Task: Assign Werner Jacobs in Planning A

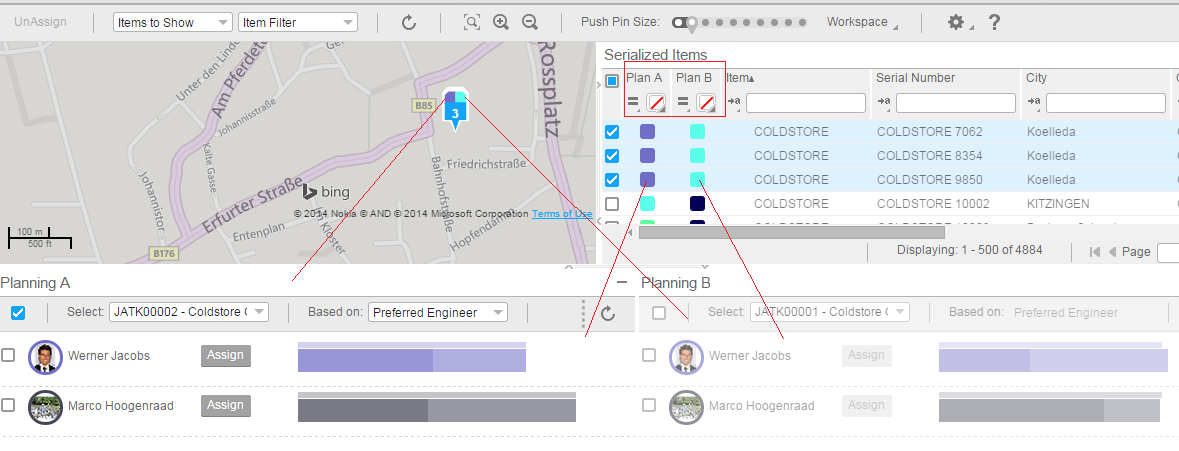Action: pos(226,355)
